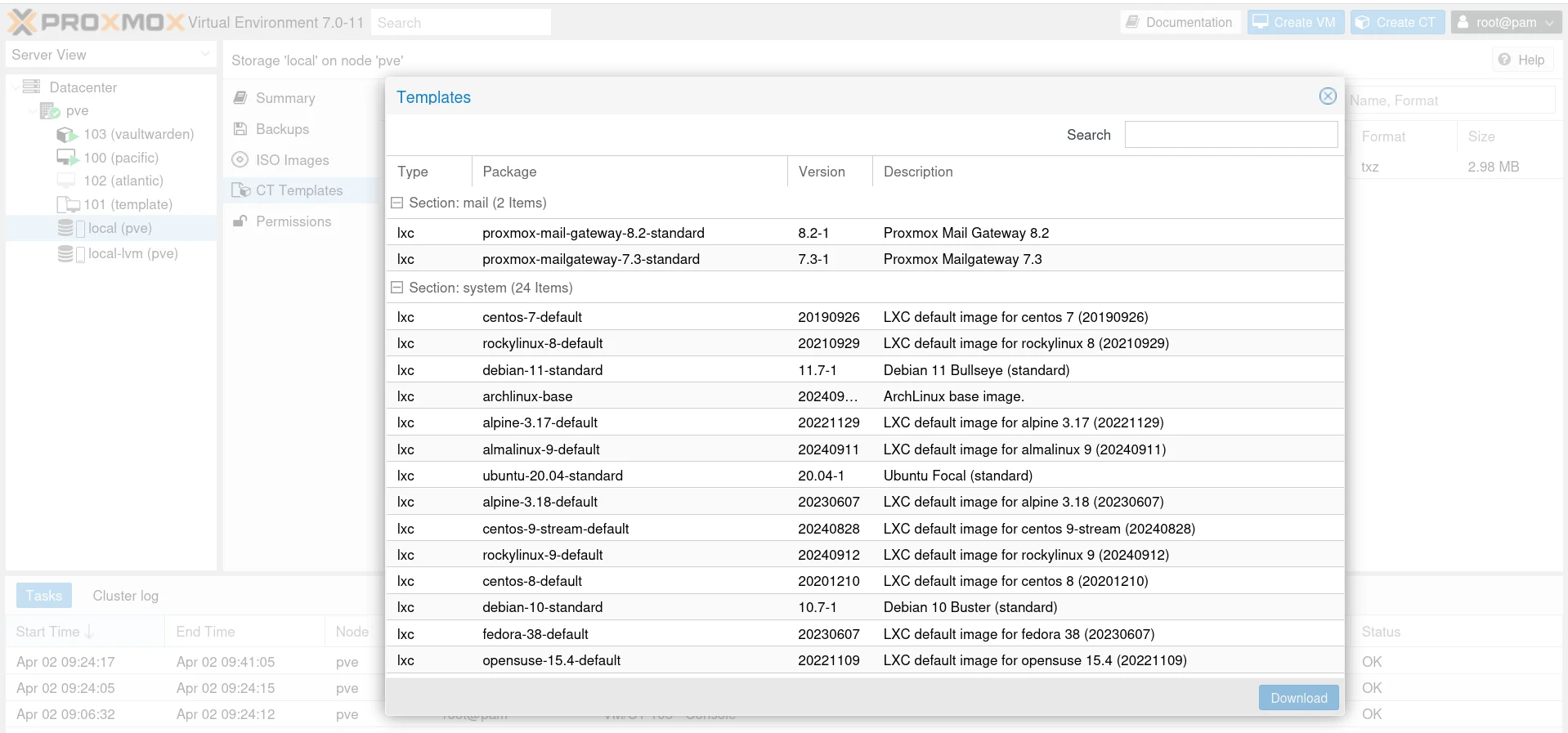The width and height of the screenshot is (1568, 733).
Task: Click the ISO Images disc icon
Action: point(240,160)
